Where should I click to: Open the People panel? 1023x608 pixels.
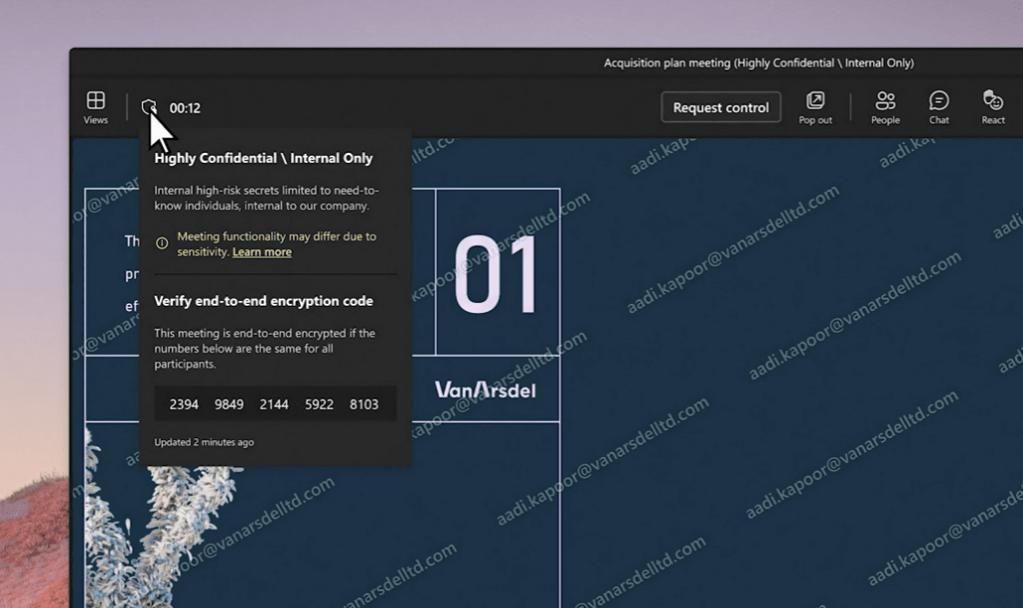885,107
